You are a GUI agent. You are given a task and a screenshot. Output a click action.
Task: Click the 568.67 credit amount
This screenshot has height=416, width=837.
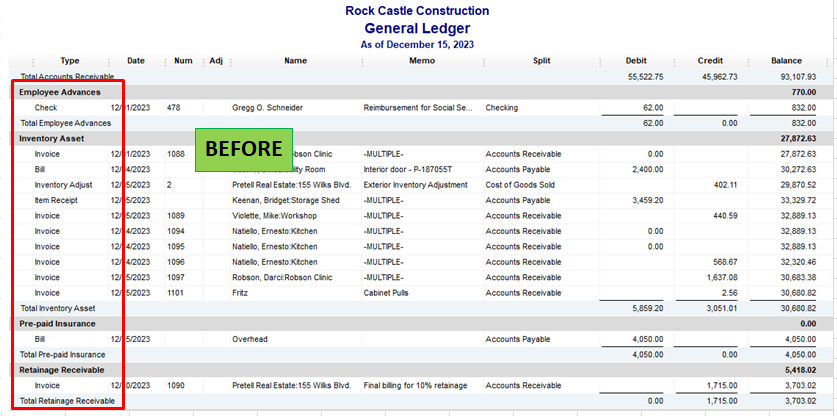(727, 263)
